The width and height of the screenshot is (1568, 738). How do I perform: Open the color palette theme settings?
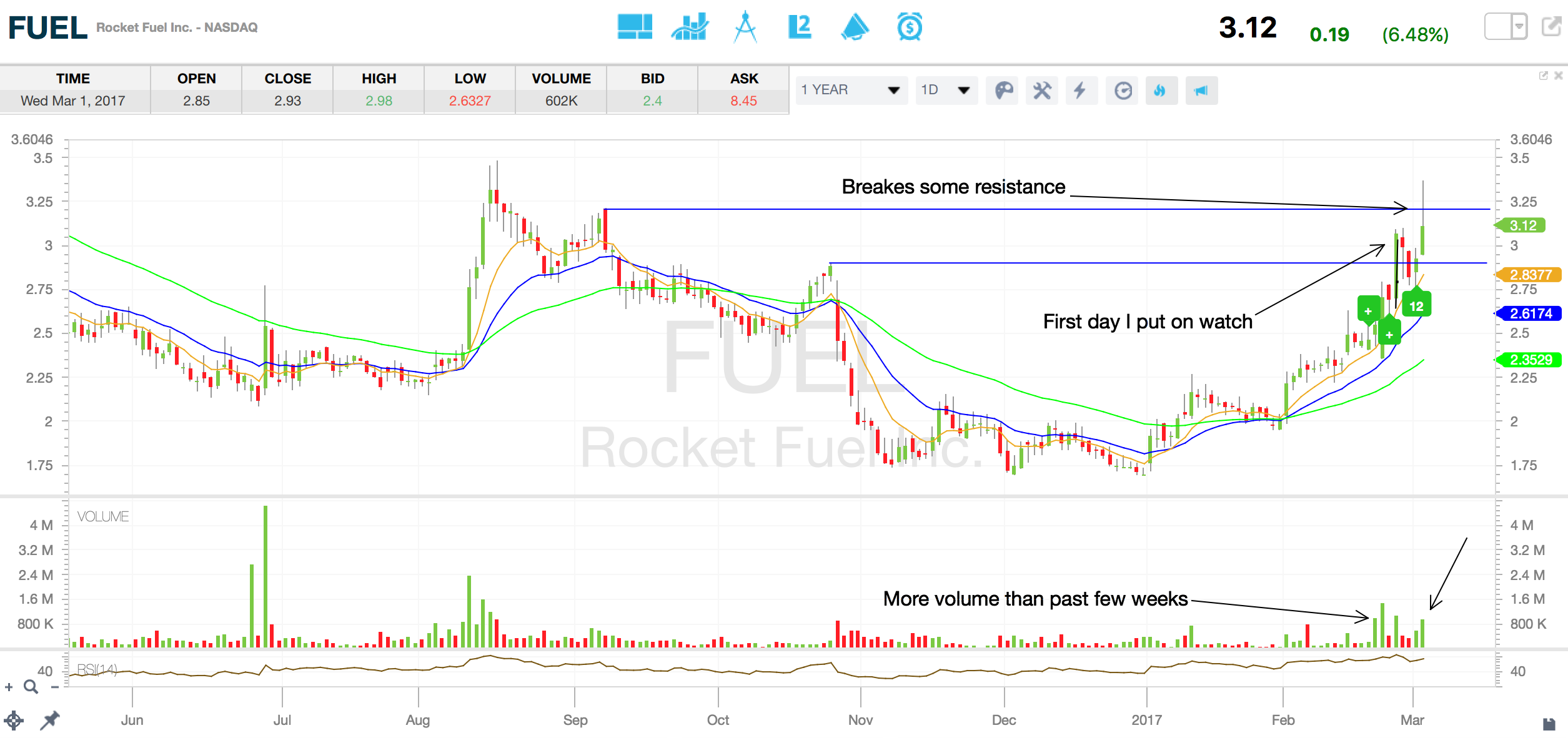click(1003, 91)
